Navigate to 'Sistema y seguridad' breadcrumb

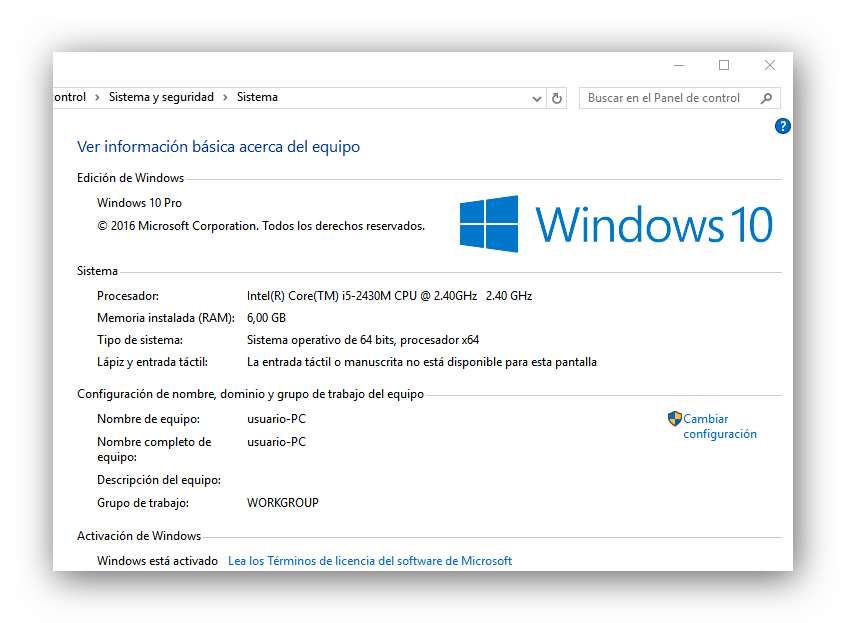[x=161, y=97]
